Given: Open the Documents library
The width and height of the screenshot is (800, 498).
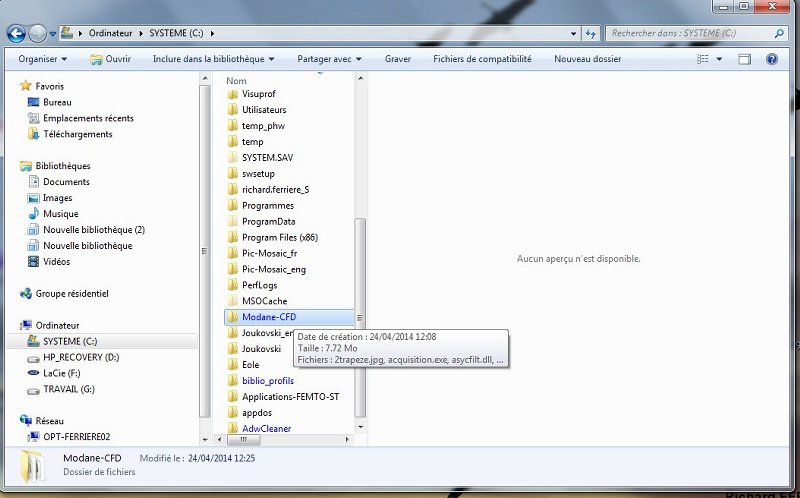Looking at the screenshot, I should click(66, 182).
